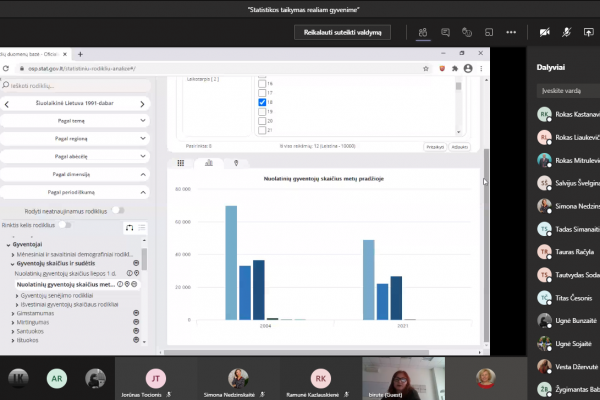Click Reikalauti suteikti valdymą button

[x=342, y=33]
